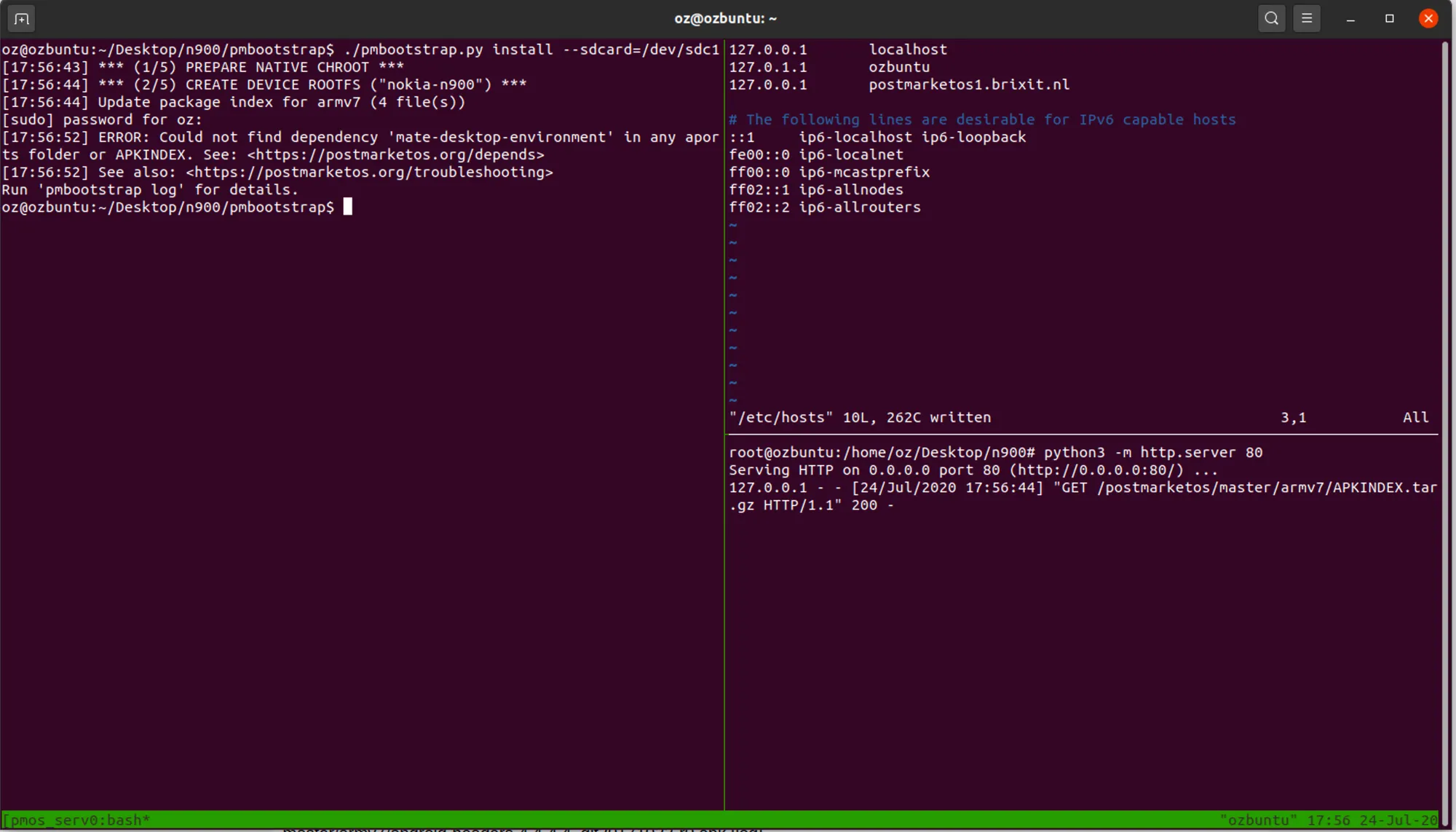The height and width of the screenshot is (832, 1456).
Task: Select the vim pane with hosts file
Action: pyautogui.click(x=1083, y=233)
